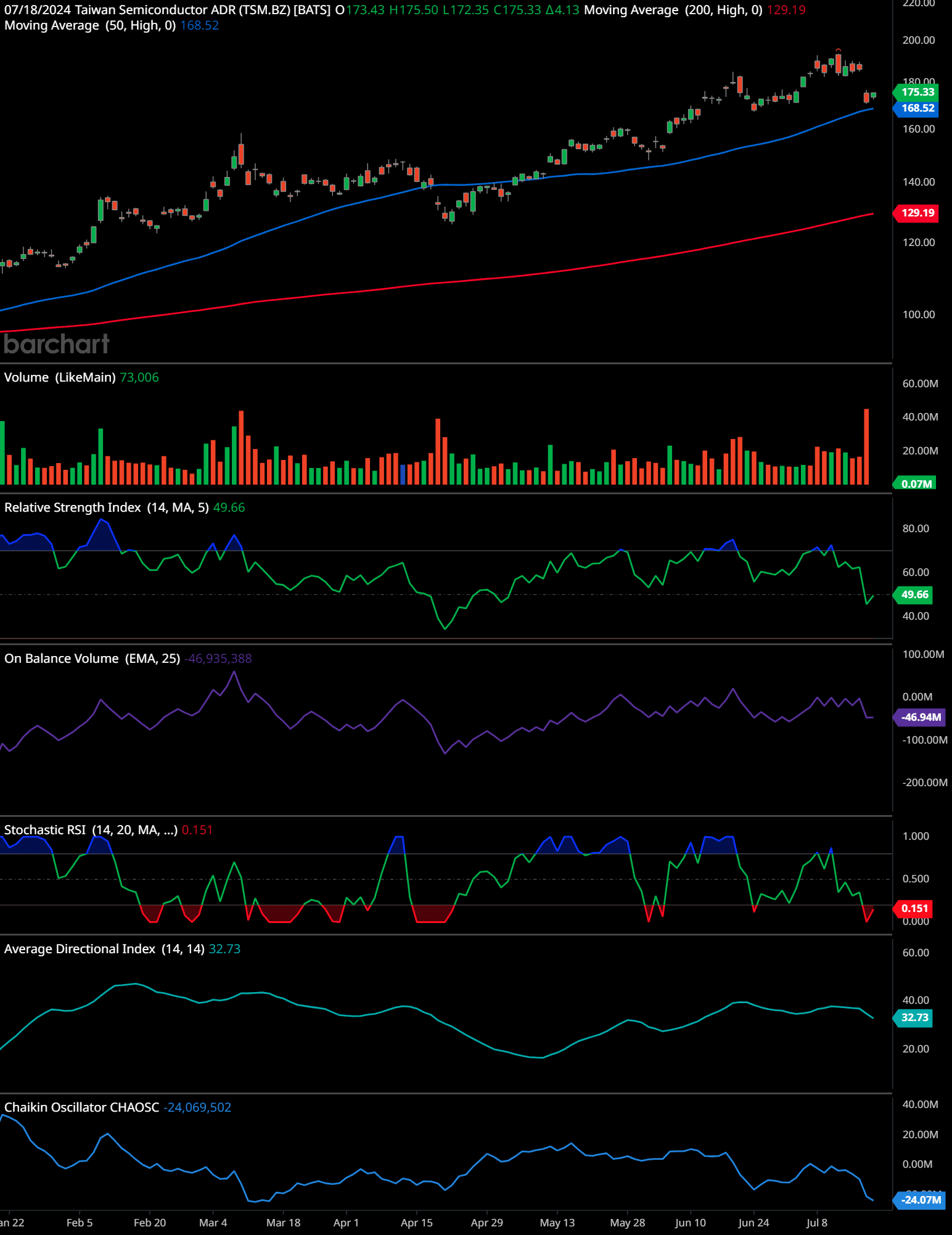Click the Jul 8 date label

[817, 1223]
